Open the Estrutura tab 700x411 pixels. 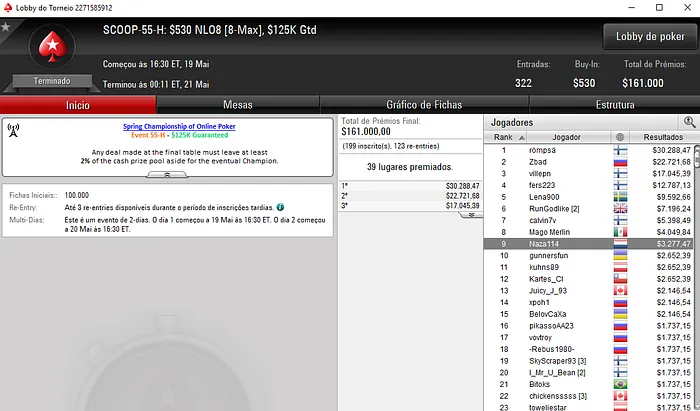(x=615, y=105)
